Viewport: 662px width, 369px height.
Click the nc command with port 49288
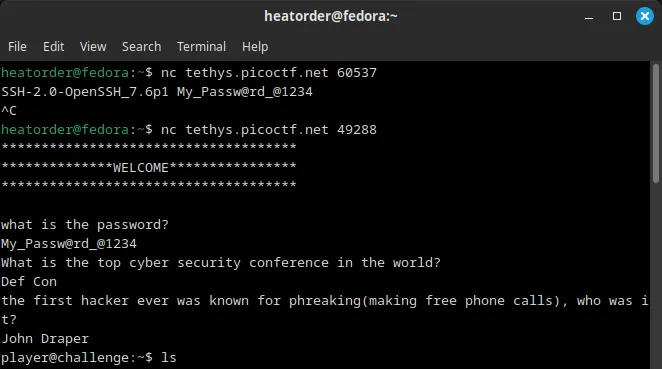coord(269,130)
